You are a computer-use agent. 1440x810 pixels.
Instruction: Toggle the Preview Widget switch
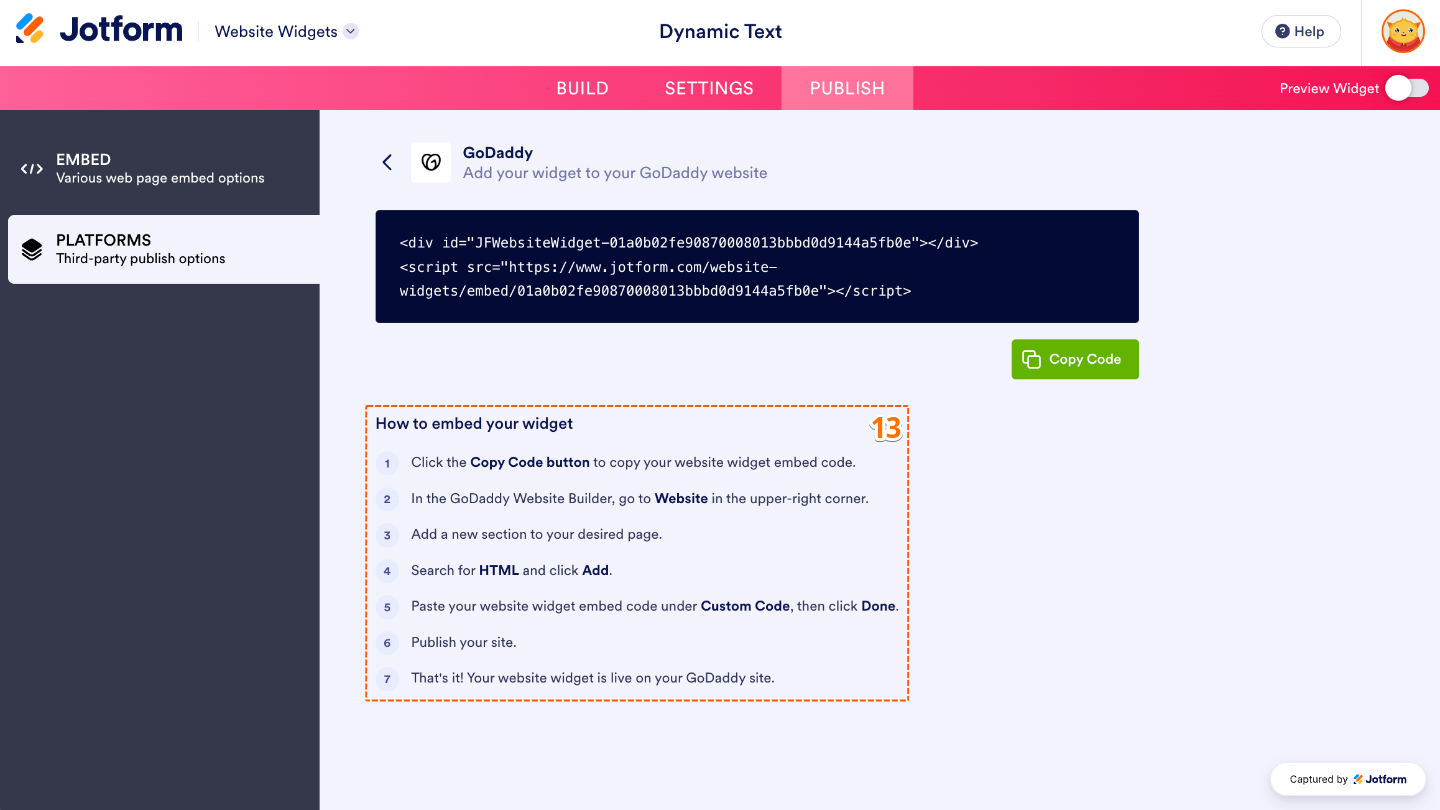coord(1407,88)
